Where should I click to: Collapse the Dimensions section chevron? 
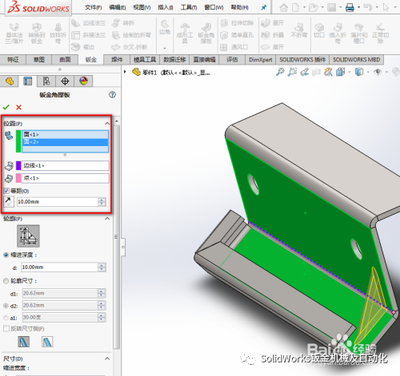pyautogui.click(x=107, y=359)
